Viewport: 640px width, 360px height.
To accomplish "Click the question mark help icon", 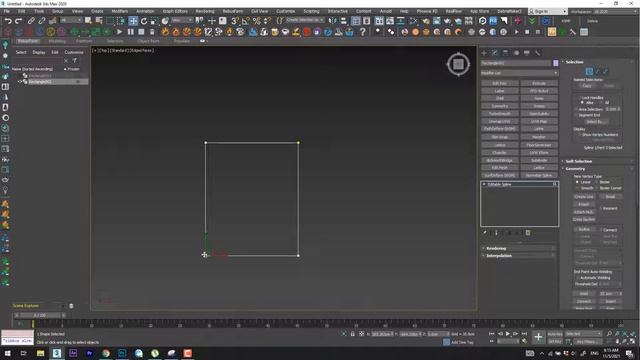I will pyautogui.click(x=362, y=32).
